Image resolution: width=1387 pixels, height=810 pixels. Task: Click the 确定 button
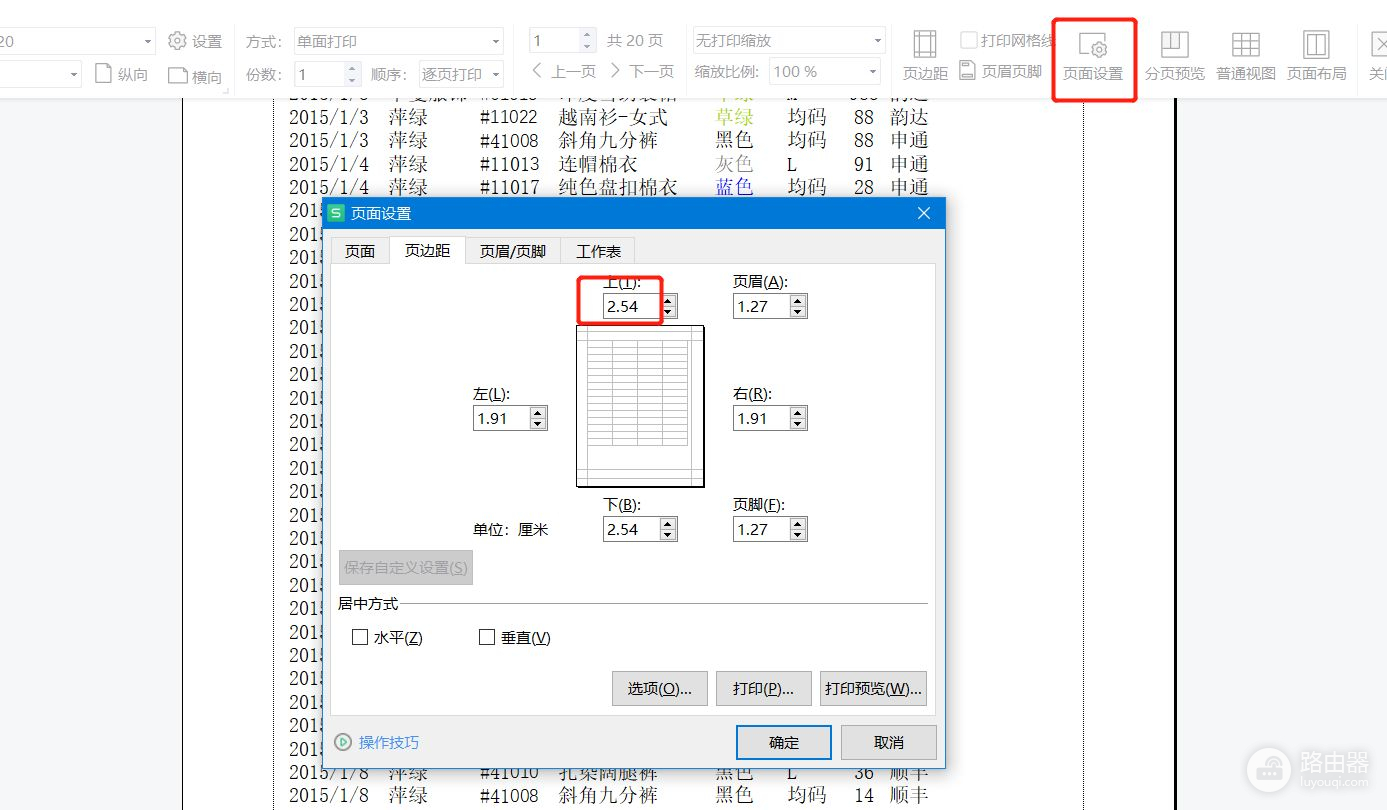pyautogui.click(x=784, y=742)
